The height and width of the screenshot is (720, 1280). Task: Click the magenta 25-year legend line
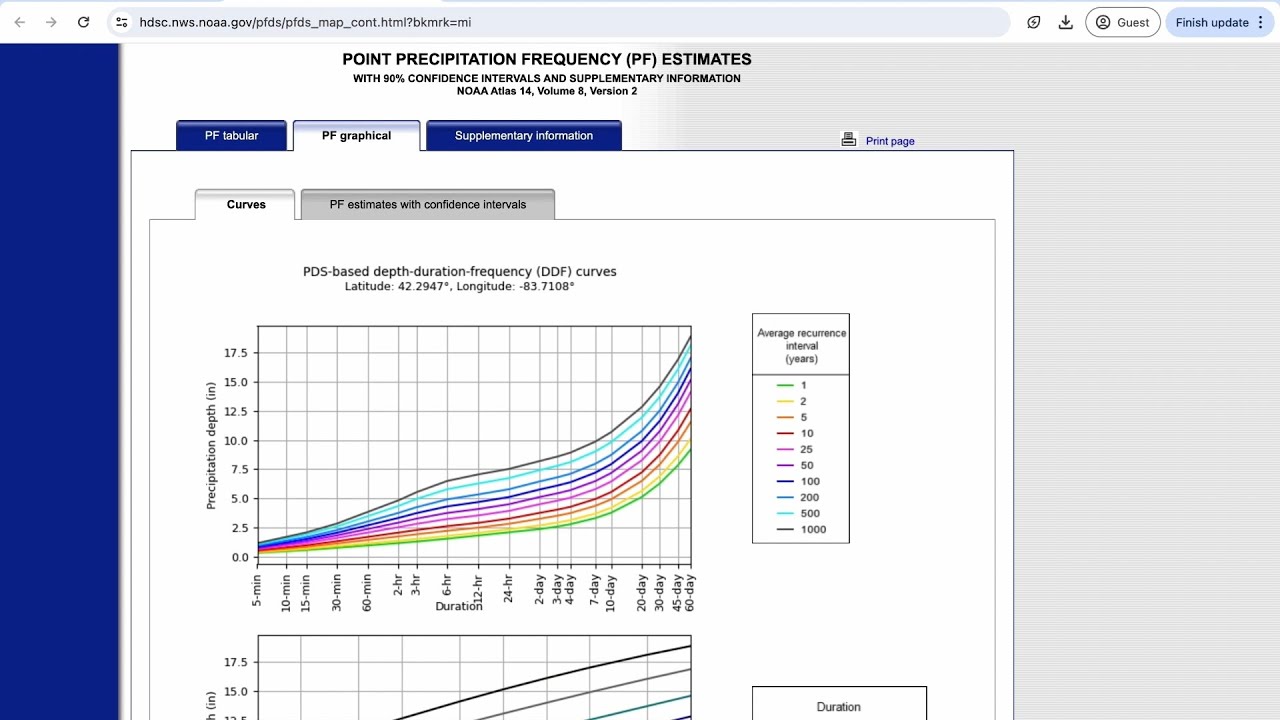[x=785, y=449]
